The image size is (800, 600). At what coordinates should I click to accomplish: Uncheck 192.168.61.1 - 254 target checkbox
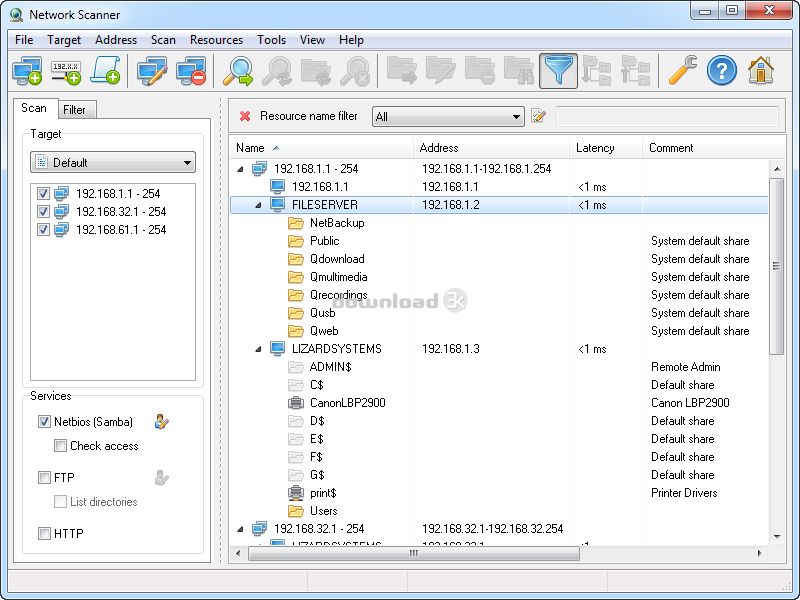[x=43, y=230]
